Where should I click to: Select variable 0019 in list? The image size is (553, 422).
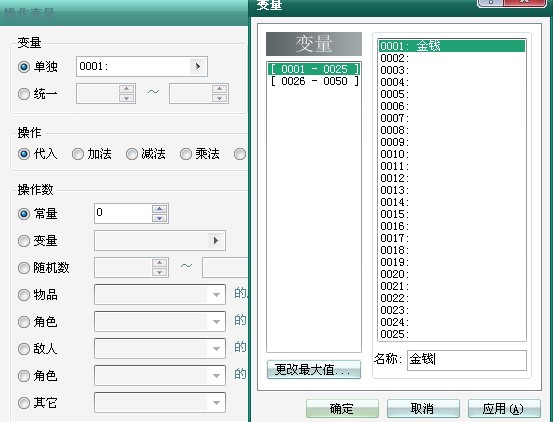point(452,262)
